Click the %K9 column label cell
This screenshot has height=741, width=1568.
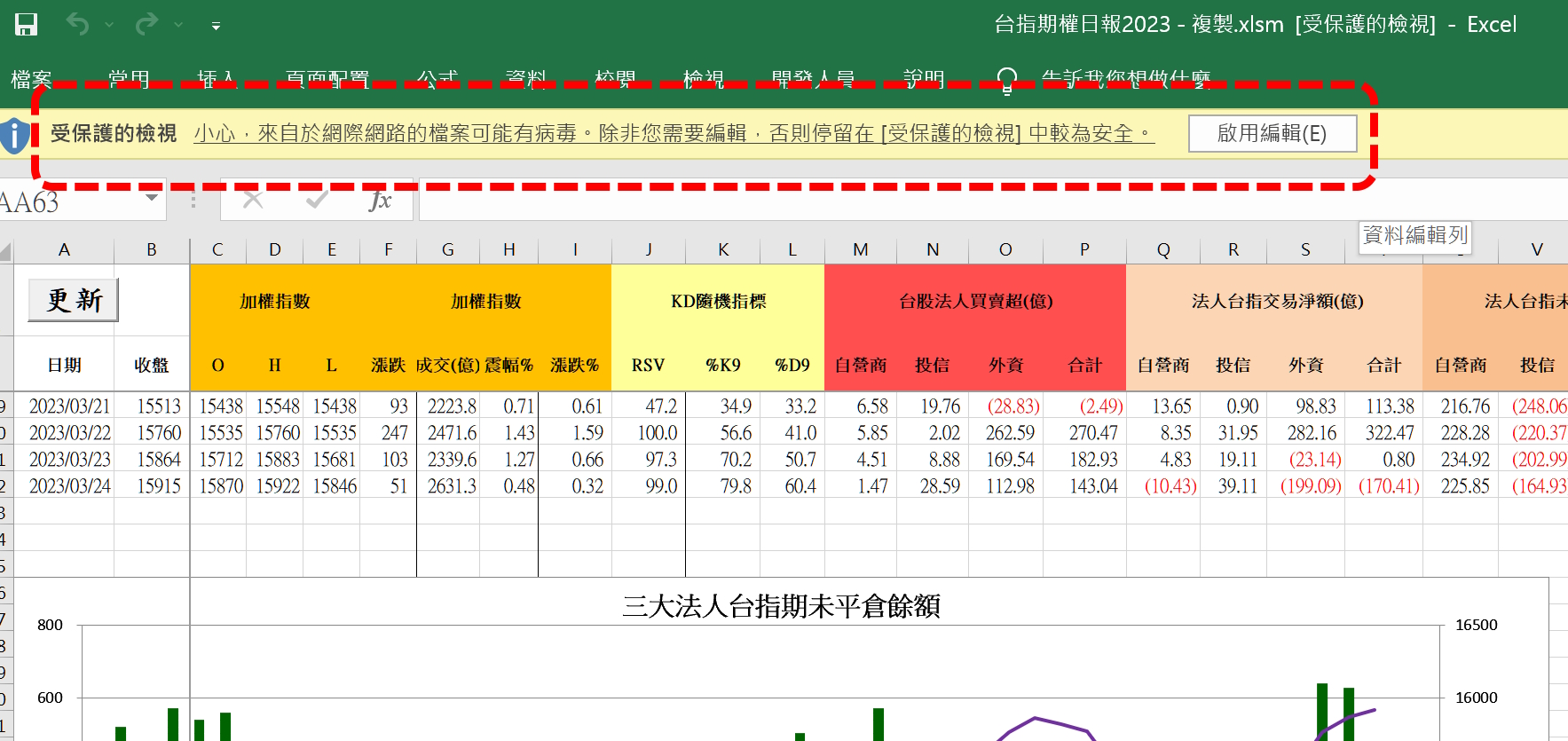coord(723,365)
